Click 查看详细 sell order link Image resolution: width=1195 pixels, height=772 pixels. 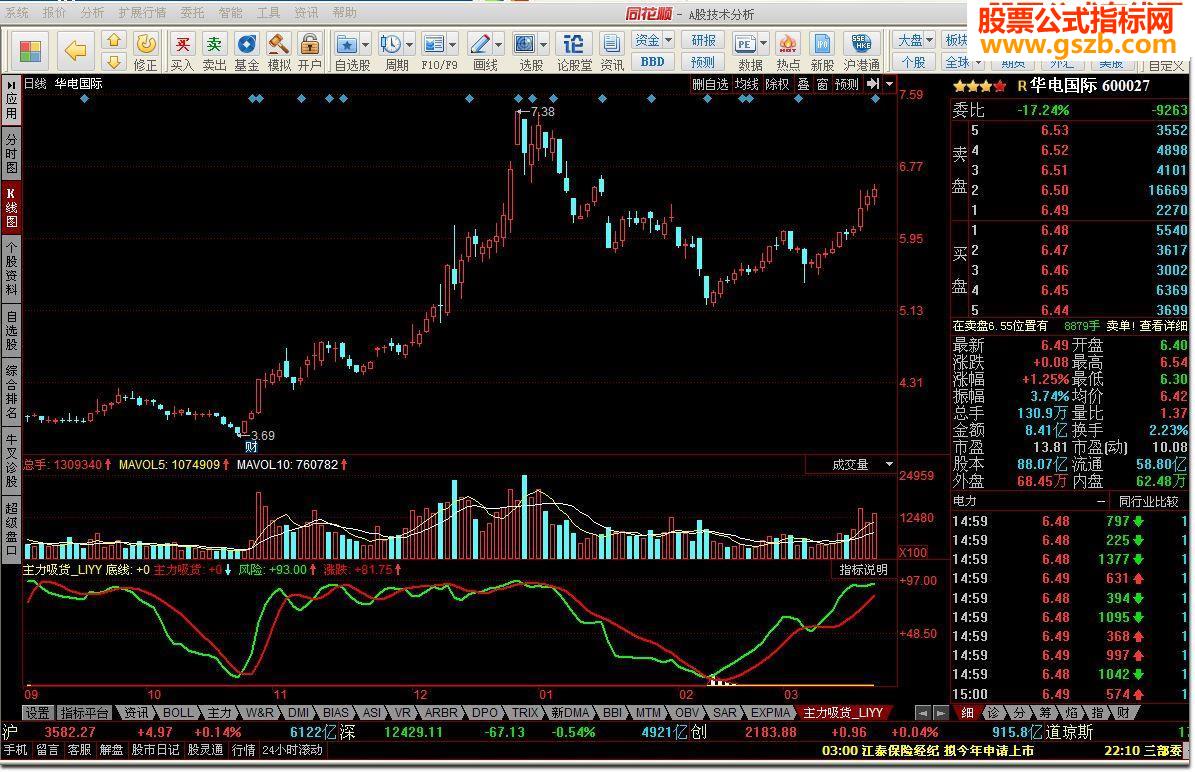(1164, 326)
